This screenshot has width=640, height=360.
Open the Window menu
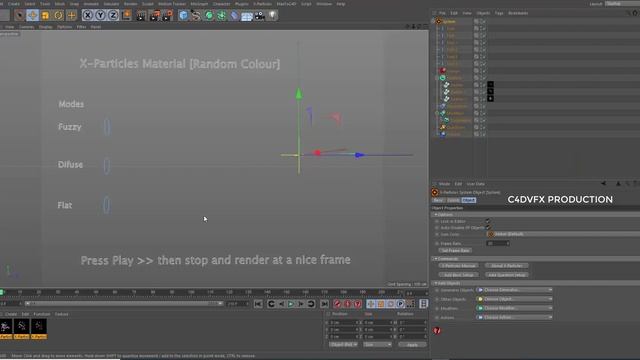324,4
